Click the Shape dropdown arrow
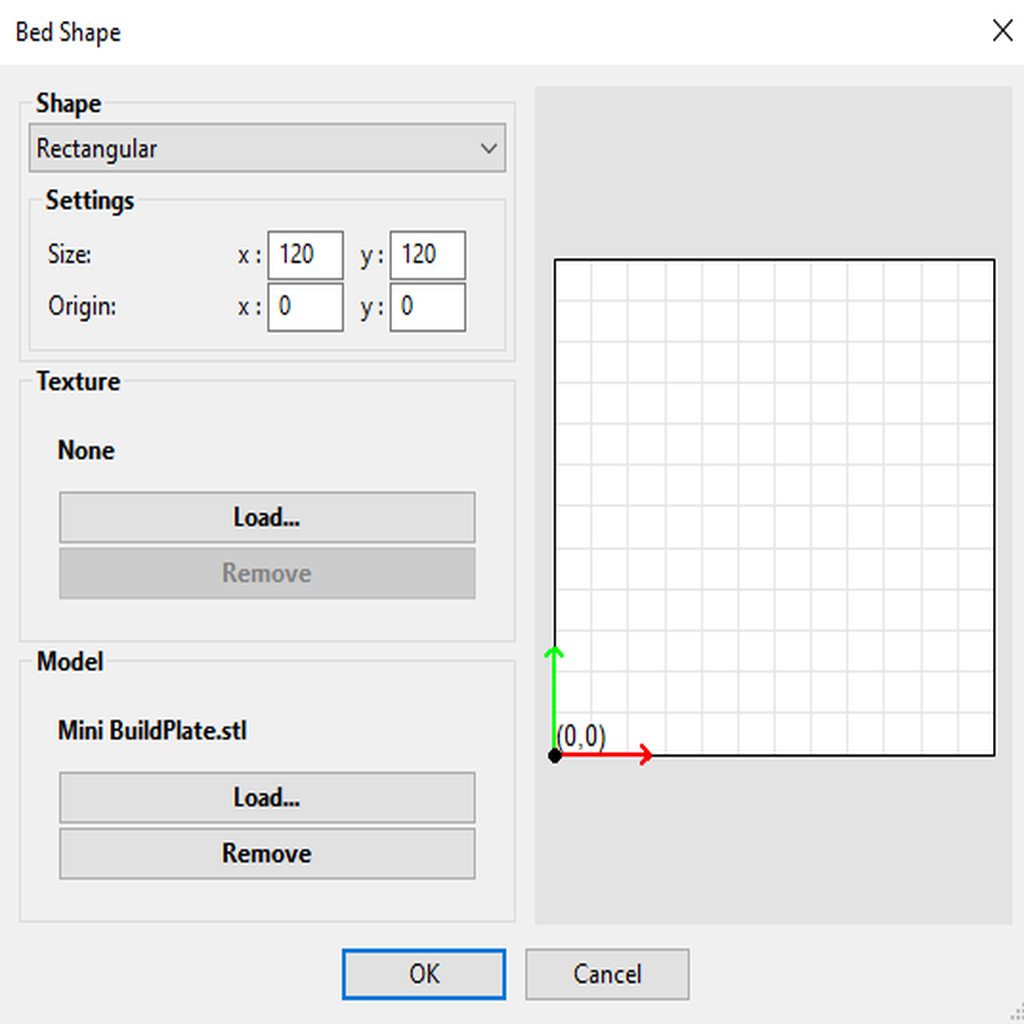Viewport: 1024px width, 1024px height. (489, 148)
